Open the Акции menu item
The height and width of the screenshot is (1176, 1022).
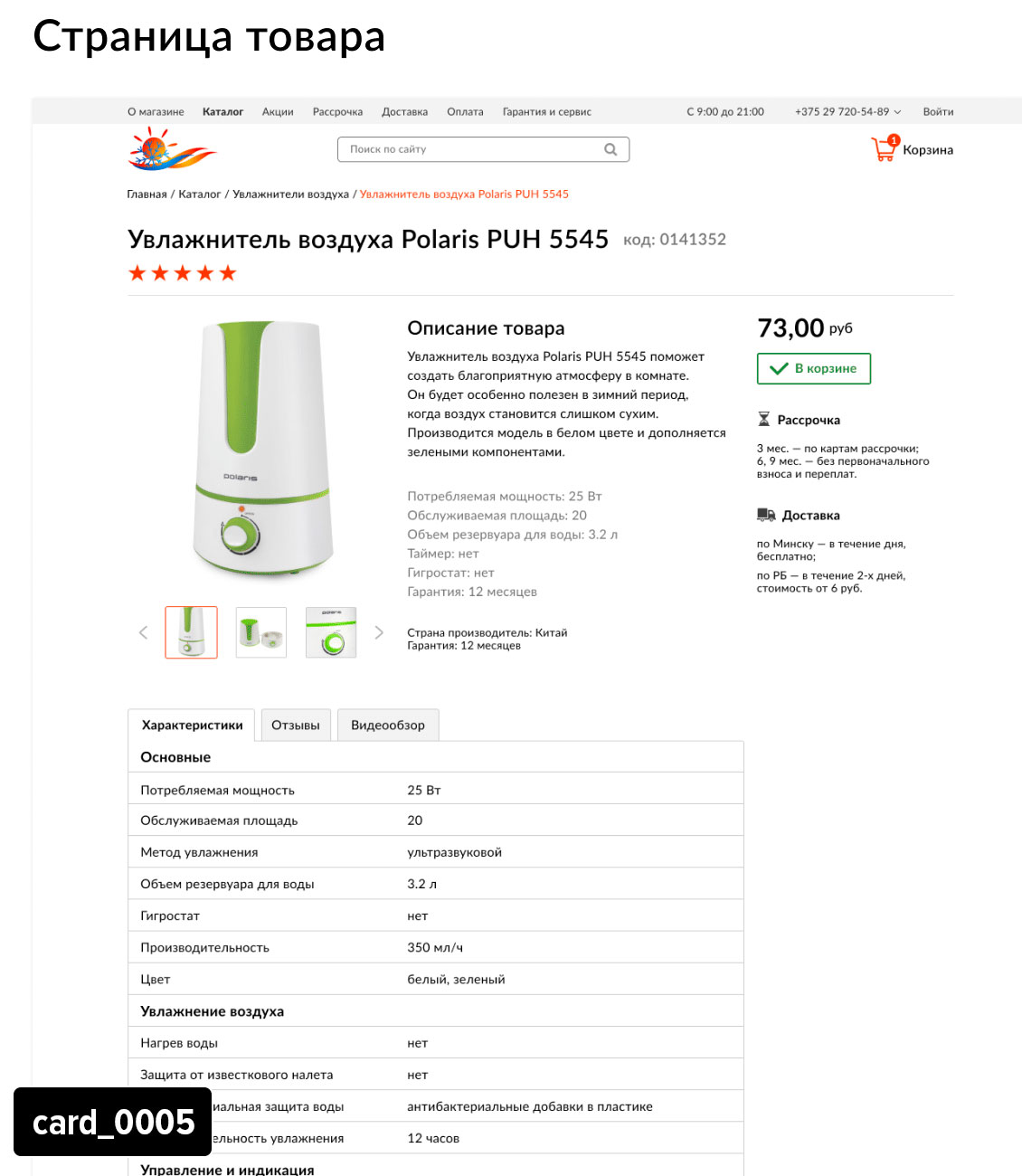[x=278, y=112]
